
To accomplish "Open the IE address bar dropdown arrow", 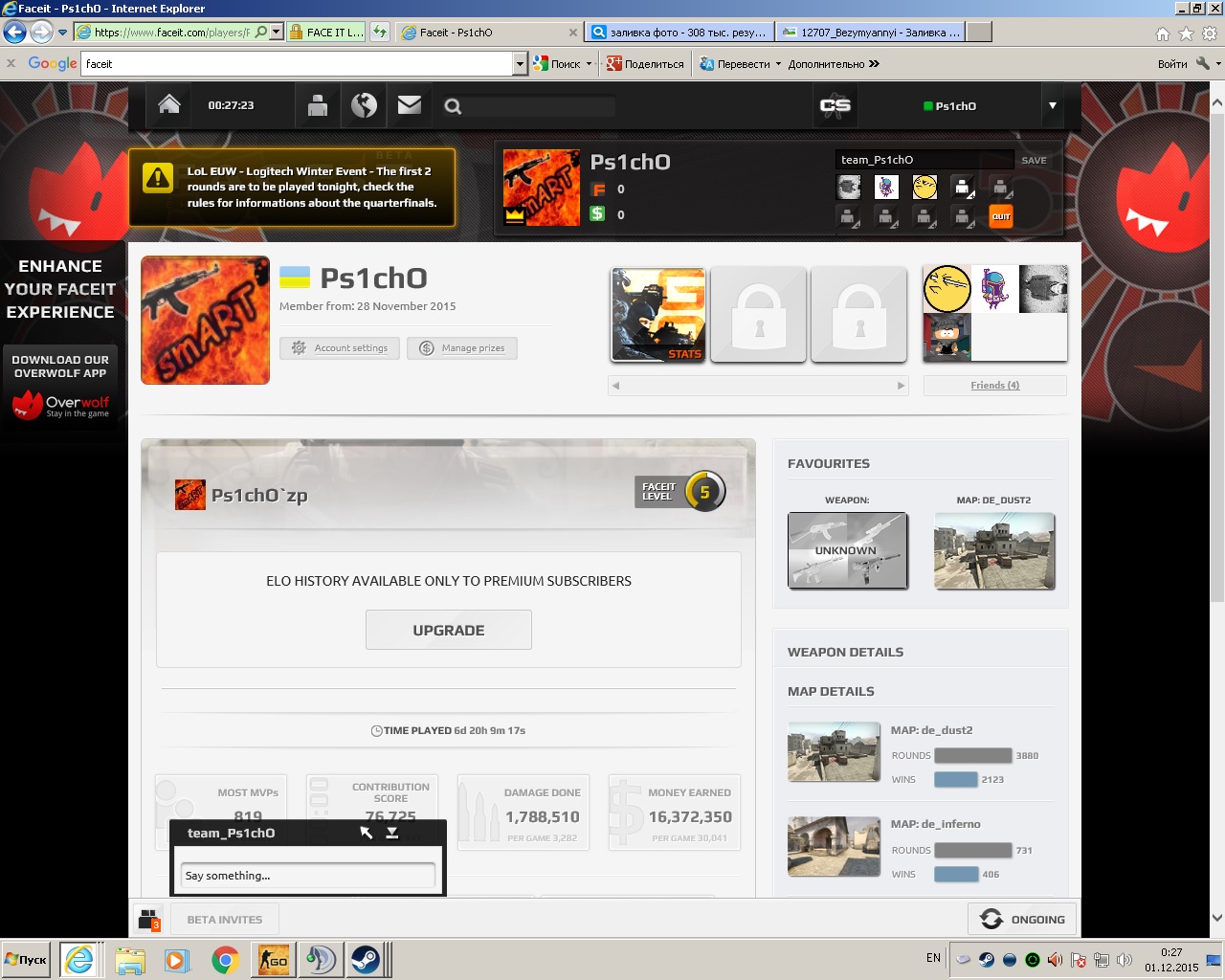I will 276,32.
